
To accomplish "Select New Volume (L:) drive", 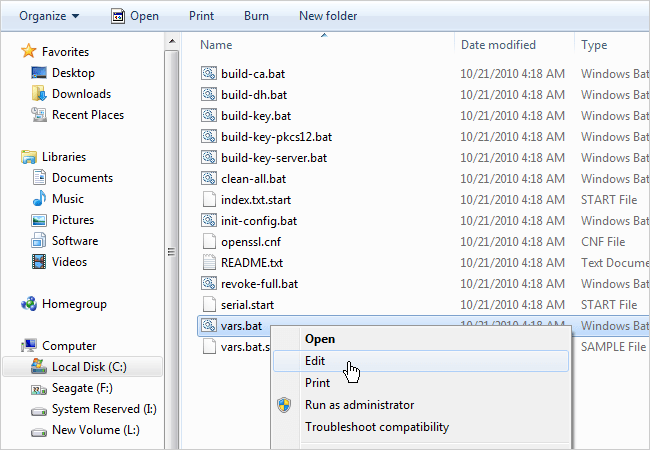I will coord(95,430).
